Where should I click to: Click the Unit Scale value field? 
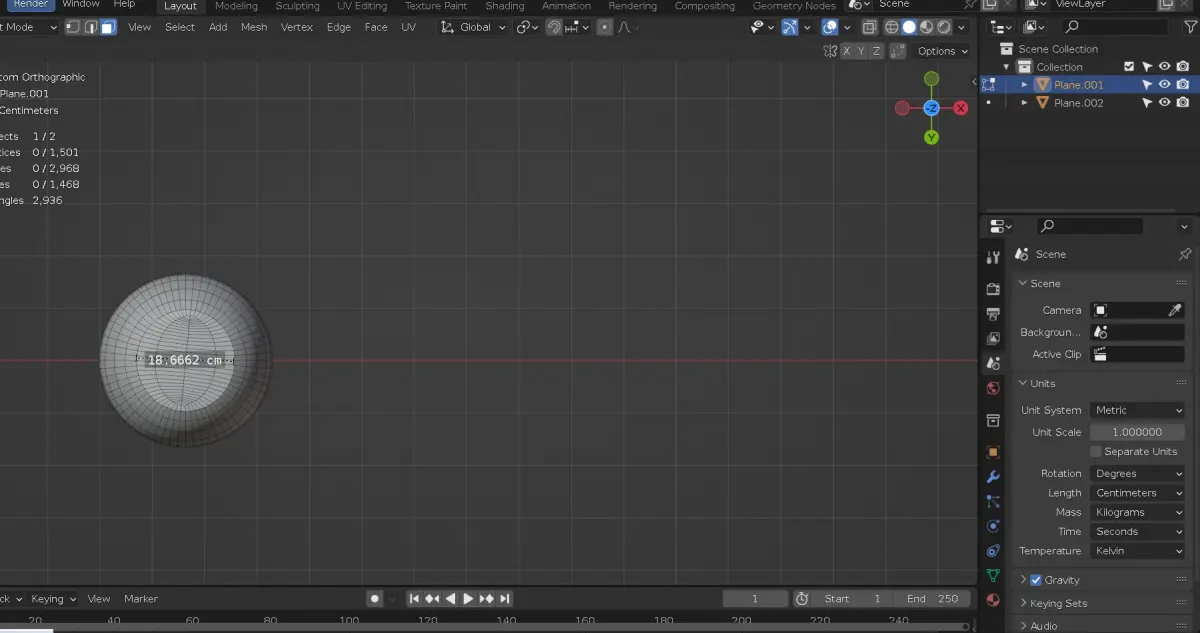pos(1137,432)
